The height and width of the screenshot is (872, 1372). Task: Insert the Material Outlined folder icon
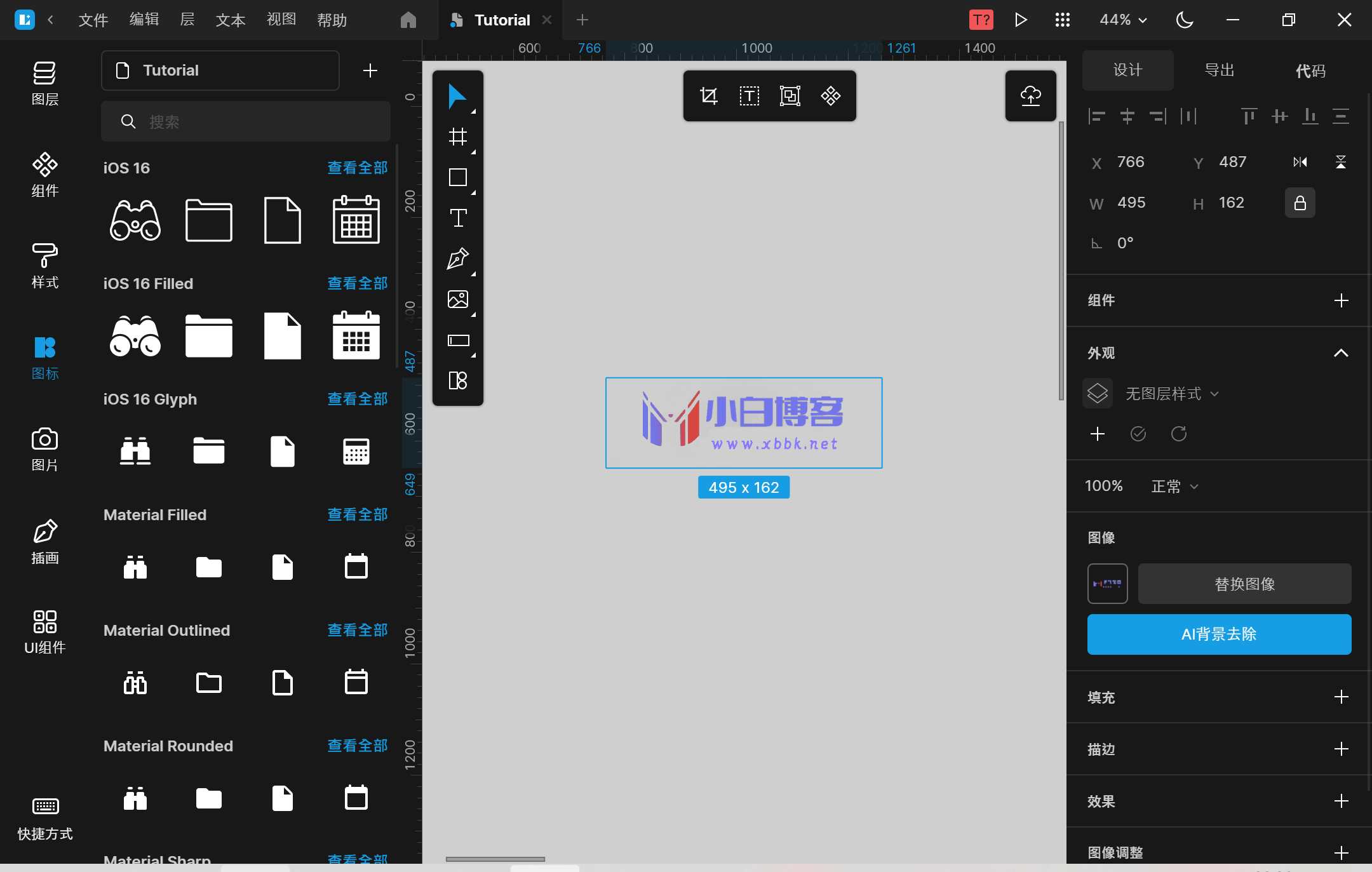point(209,683)
